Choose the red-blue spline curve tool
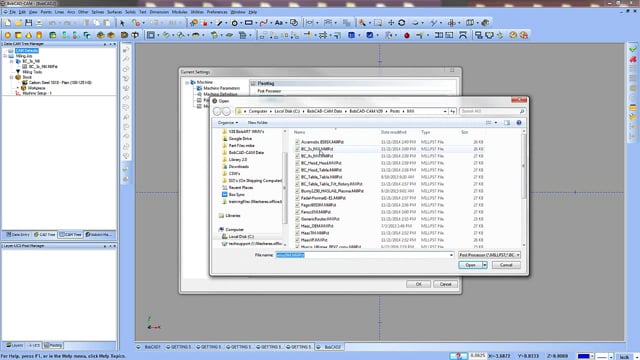Viewport: 640px width, 360px height. 264,23
